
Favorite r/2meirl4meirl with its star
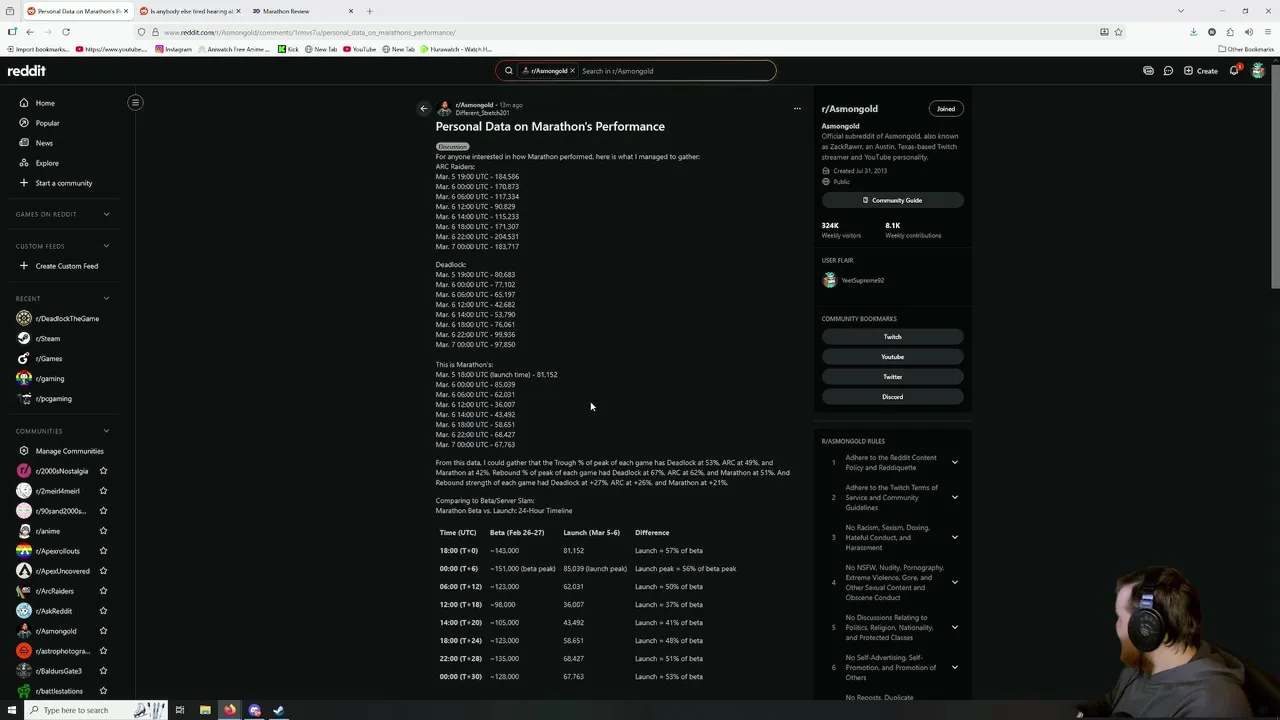point(103,491)
